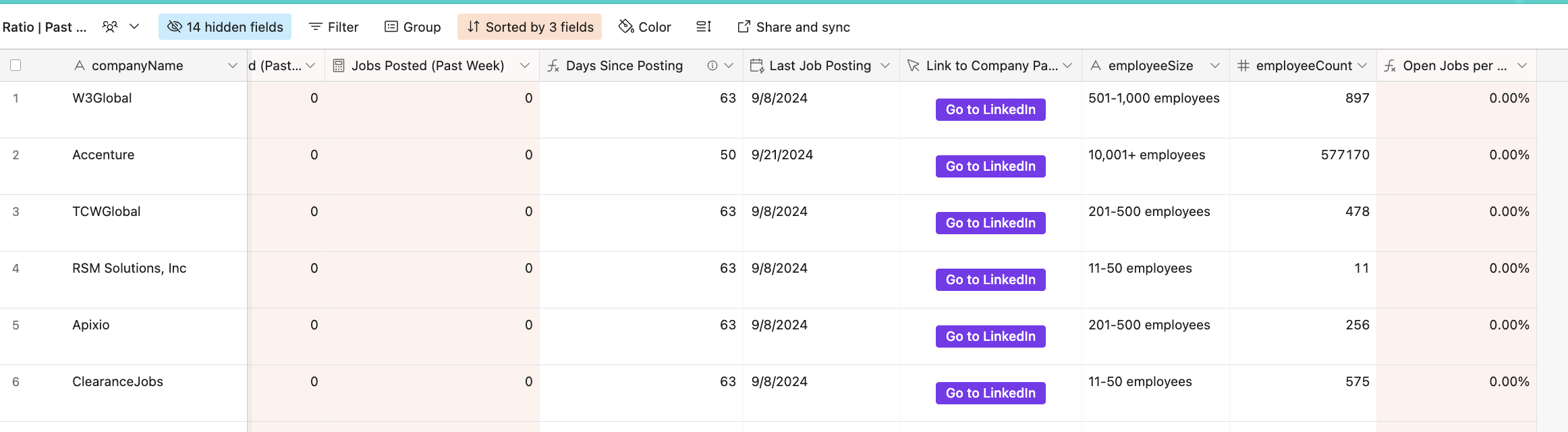Open the Color options
The image size is (1568, 432).
click(645, 27)
